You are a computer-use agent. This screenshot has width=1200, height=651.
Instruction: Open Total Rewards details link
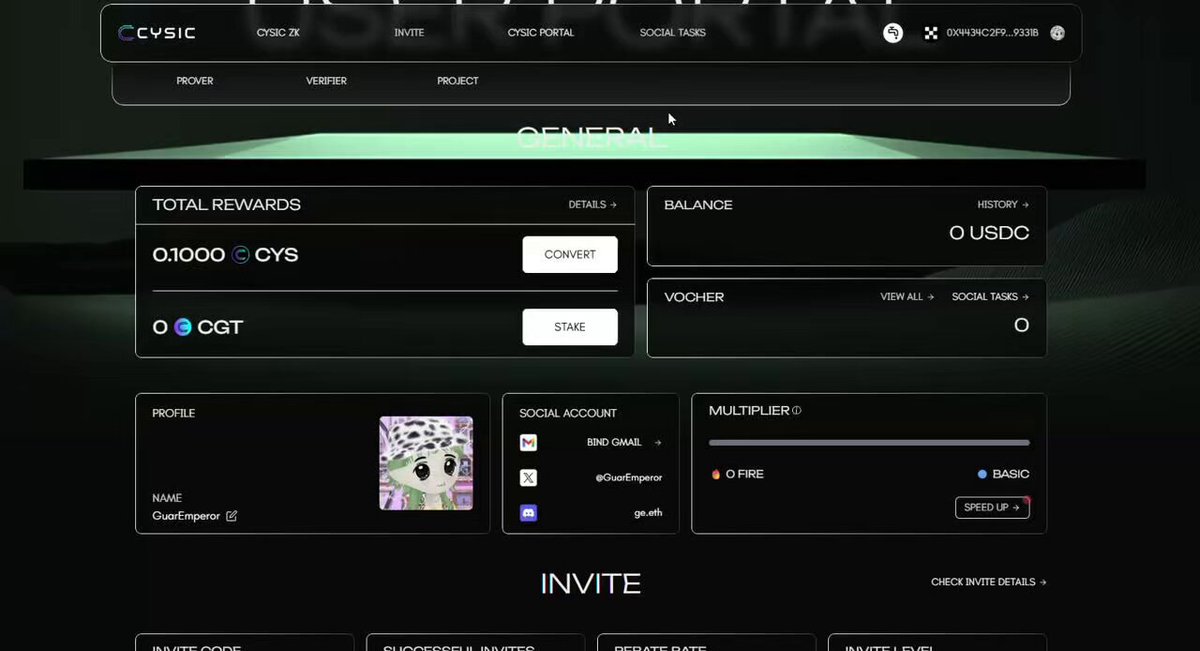pyautogui.click(x=593, y=205)
